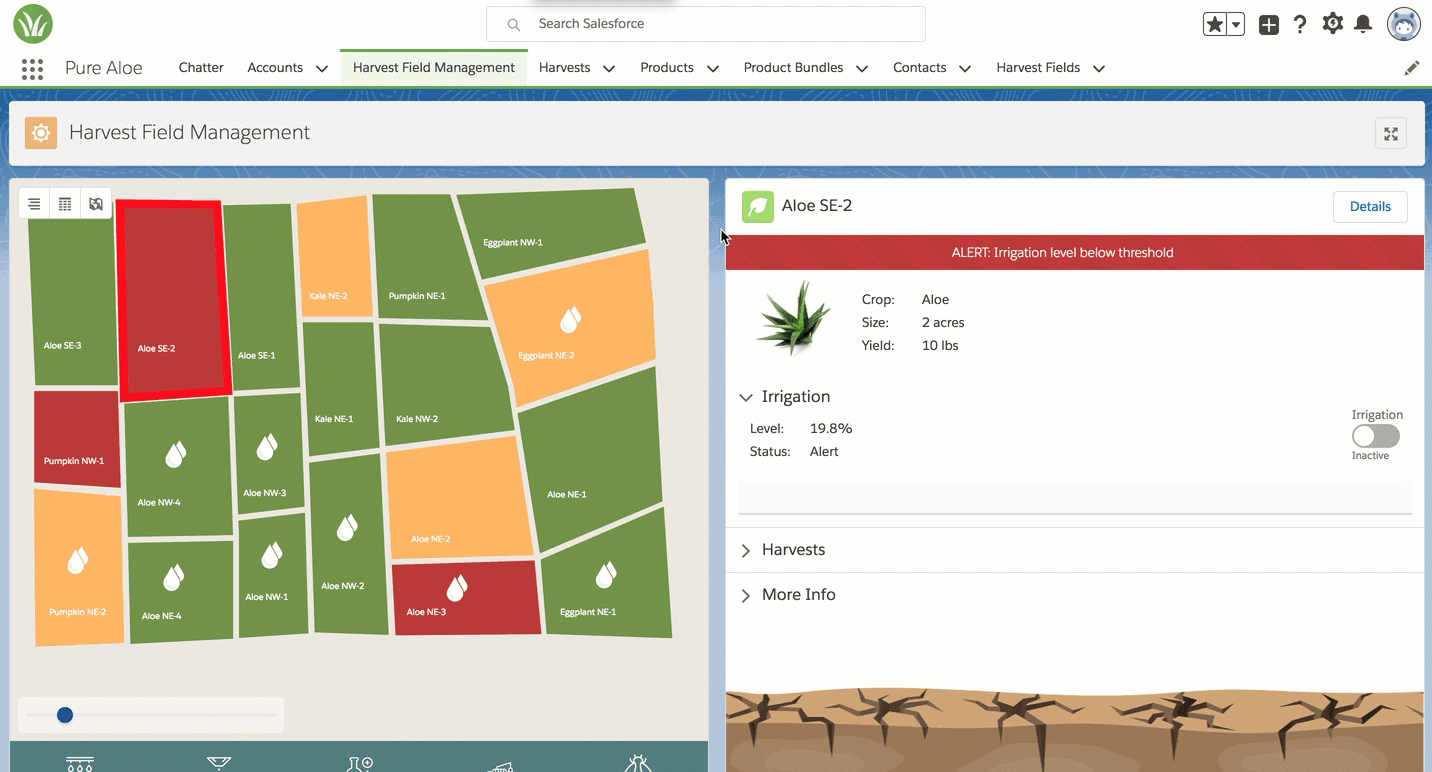The image size is (1432, 772).
Task: Switch the field map to table view
Action: click(x=65, y=204)
